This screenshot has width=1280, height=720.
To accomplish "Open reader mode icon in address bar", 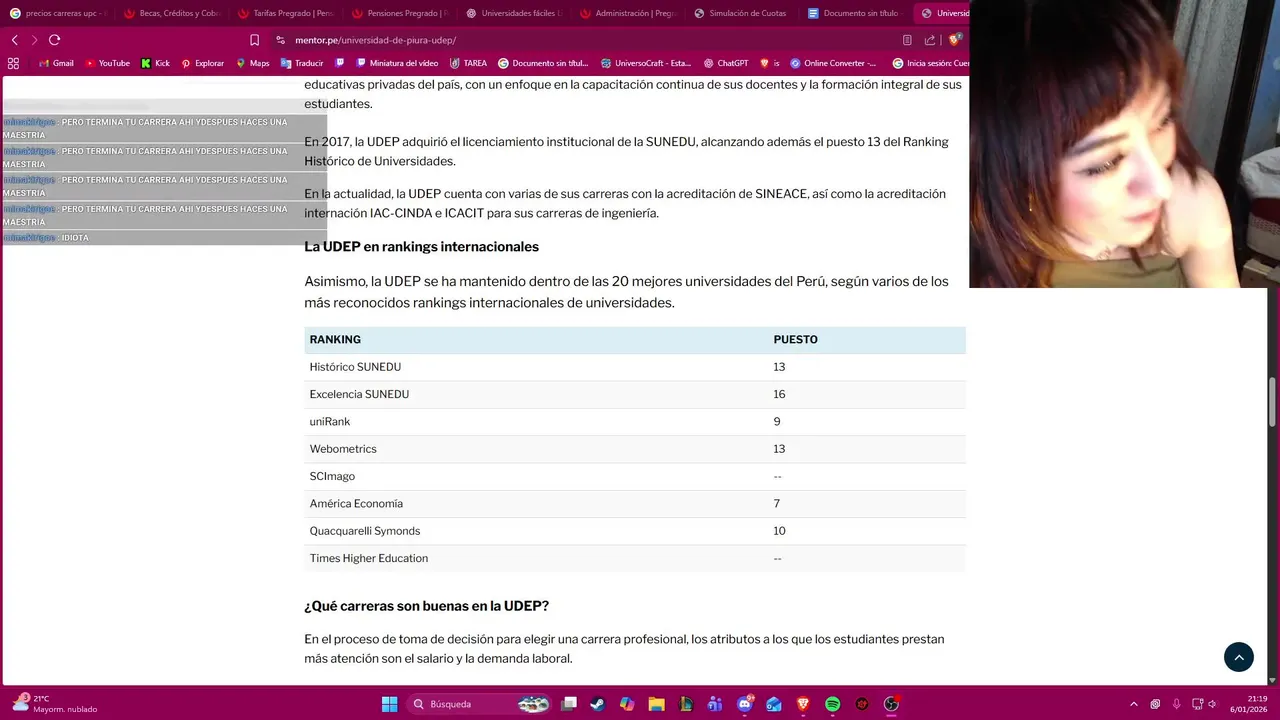I will 907,40.
